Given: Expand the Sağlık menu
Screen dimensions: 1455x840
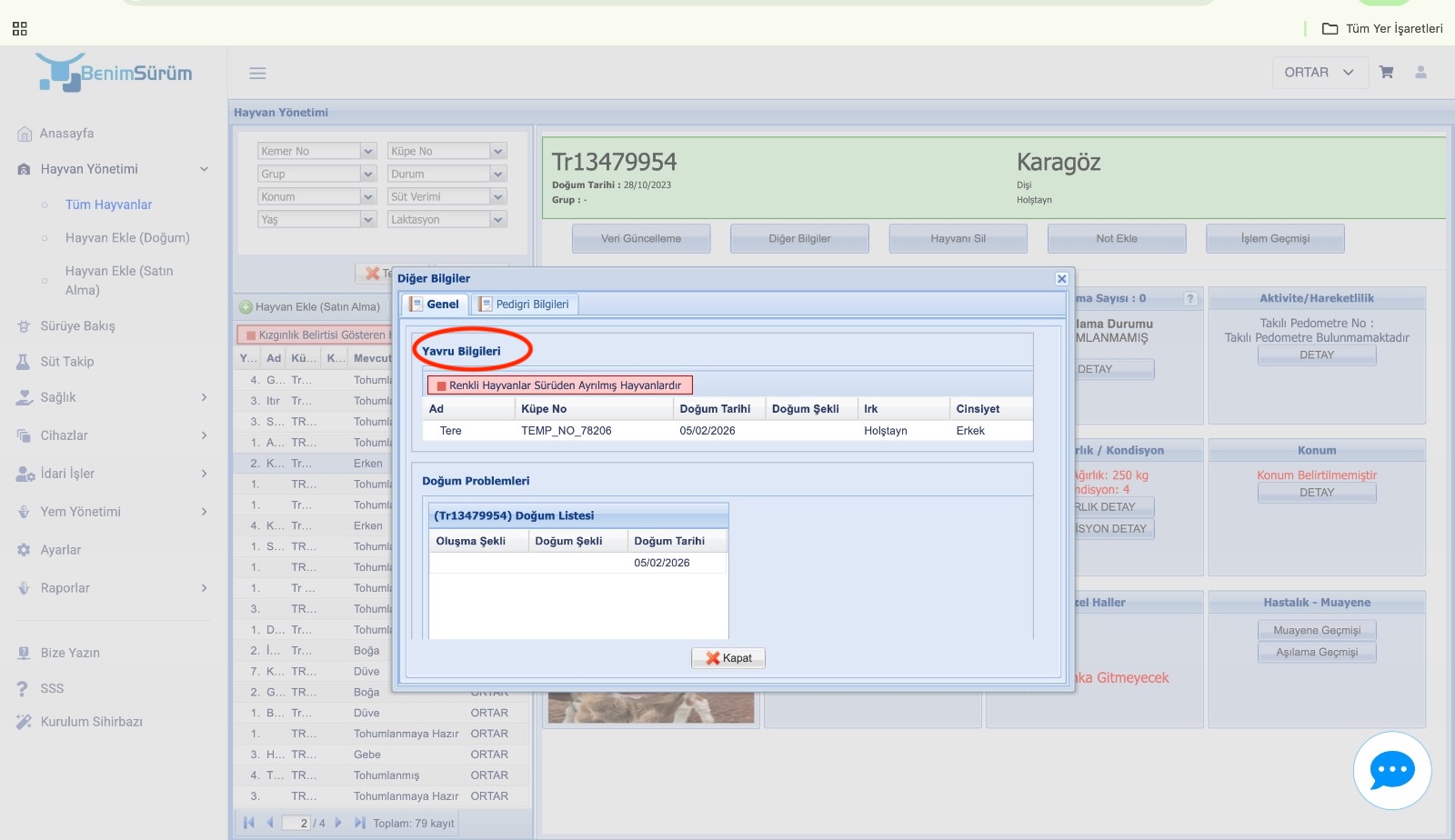Looking at the screenshot, I should pos(205,397).
